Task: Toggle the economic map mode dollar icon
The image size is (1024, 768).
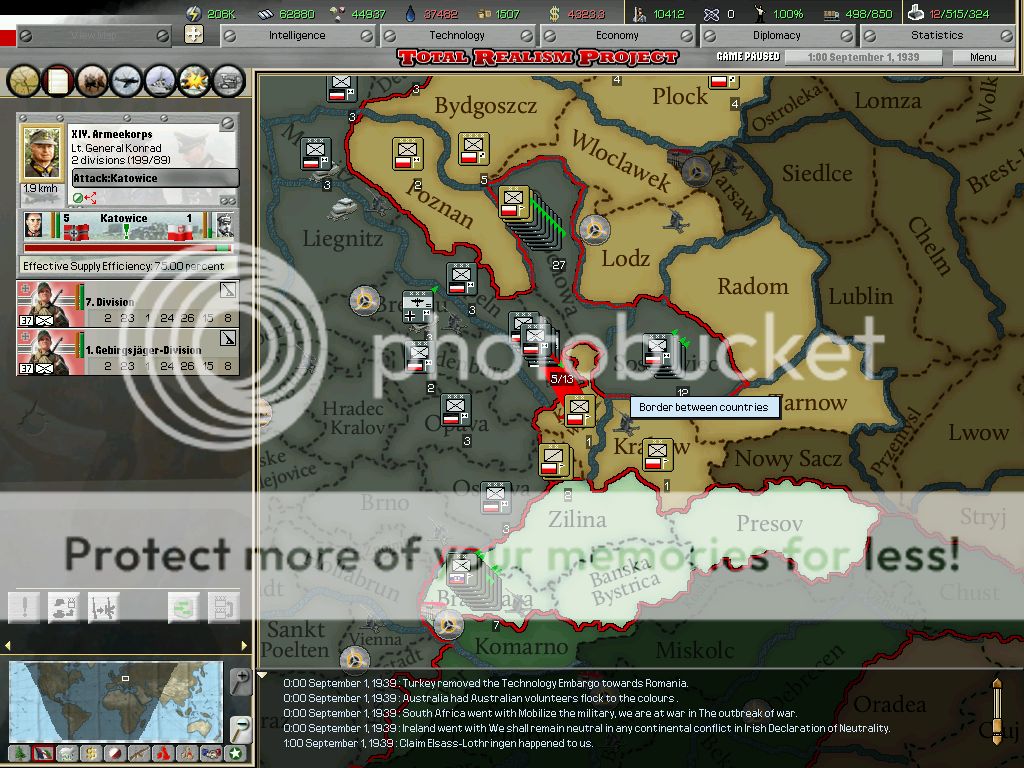Action: click(91, 753)
